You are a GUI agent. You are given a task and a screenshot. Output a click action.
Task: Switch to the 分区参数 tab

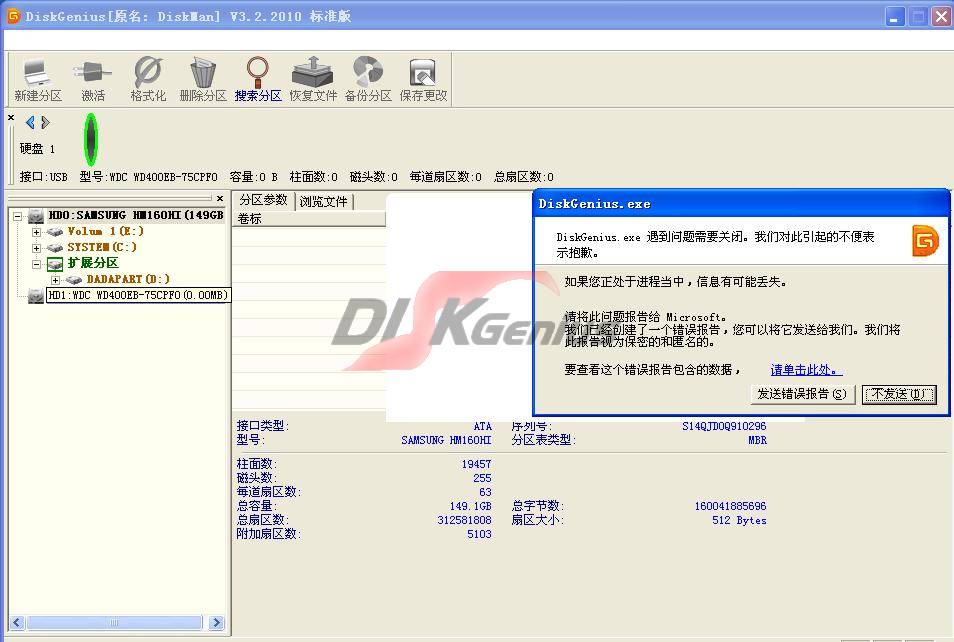[263, 200]
